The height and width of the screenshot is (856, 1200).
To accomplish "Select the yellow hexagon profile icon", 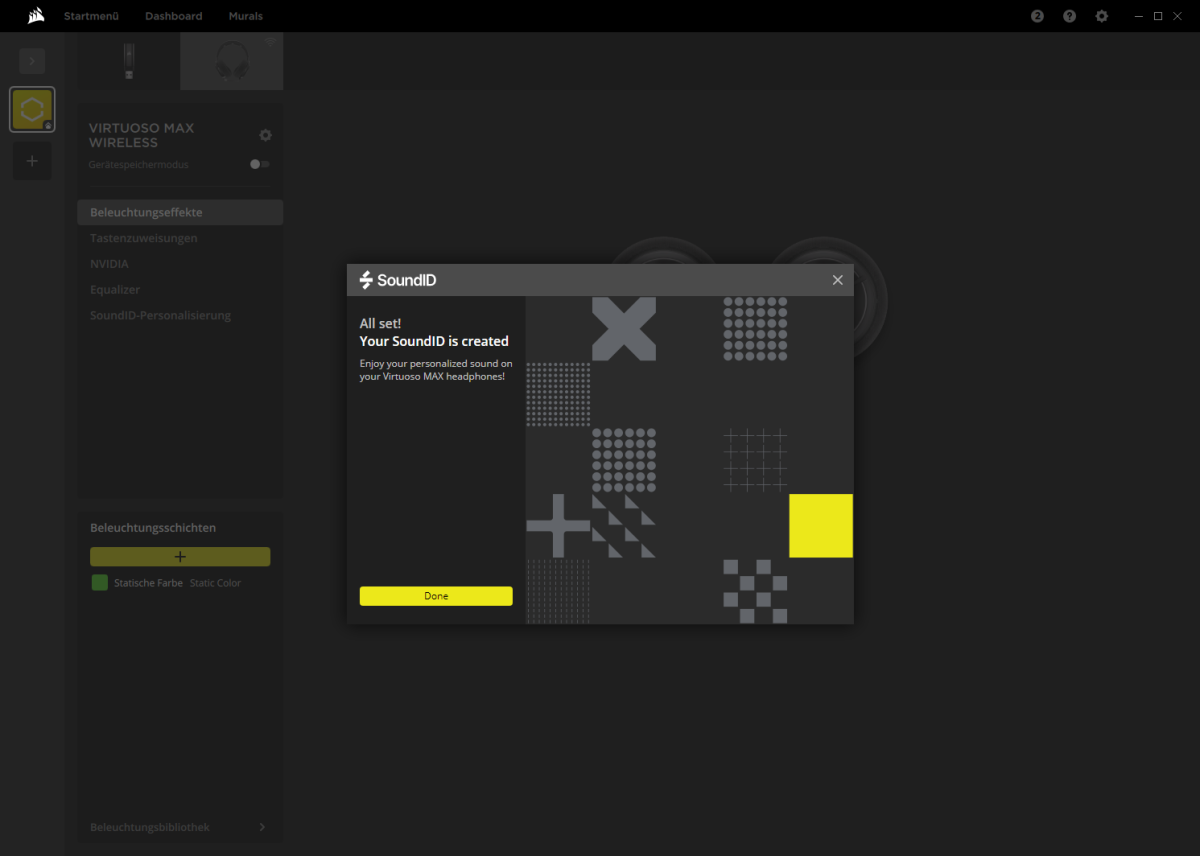I will (x=32, y=110).
